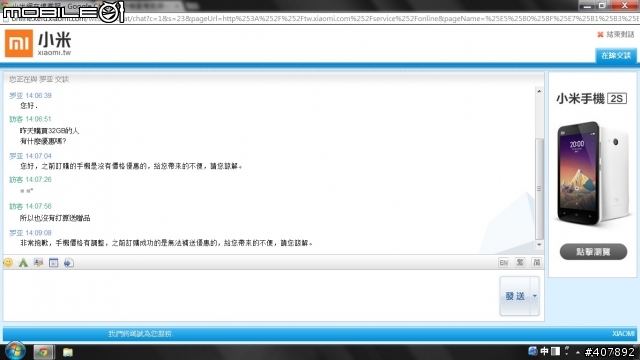The height and width of the screenshot is (360, 640).
Task: Click the window/calendar icon in chat toolbar
Action: [x=53, y=262]
